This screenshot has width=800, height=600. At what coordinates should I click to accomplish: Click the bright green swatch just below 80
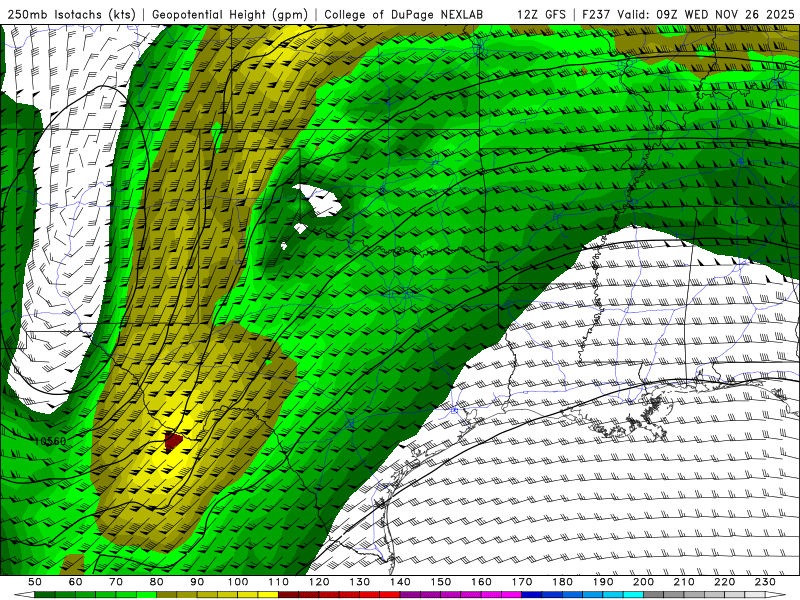[x=146, y=594]
